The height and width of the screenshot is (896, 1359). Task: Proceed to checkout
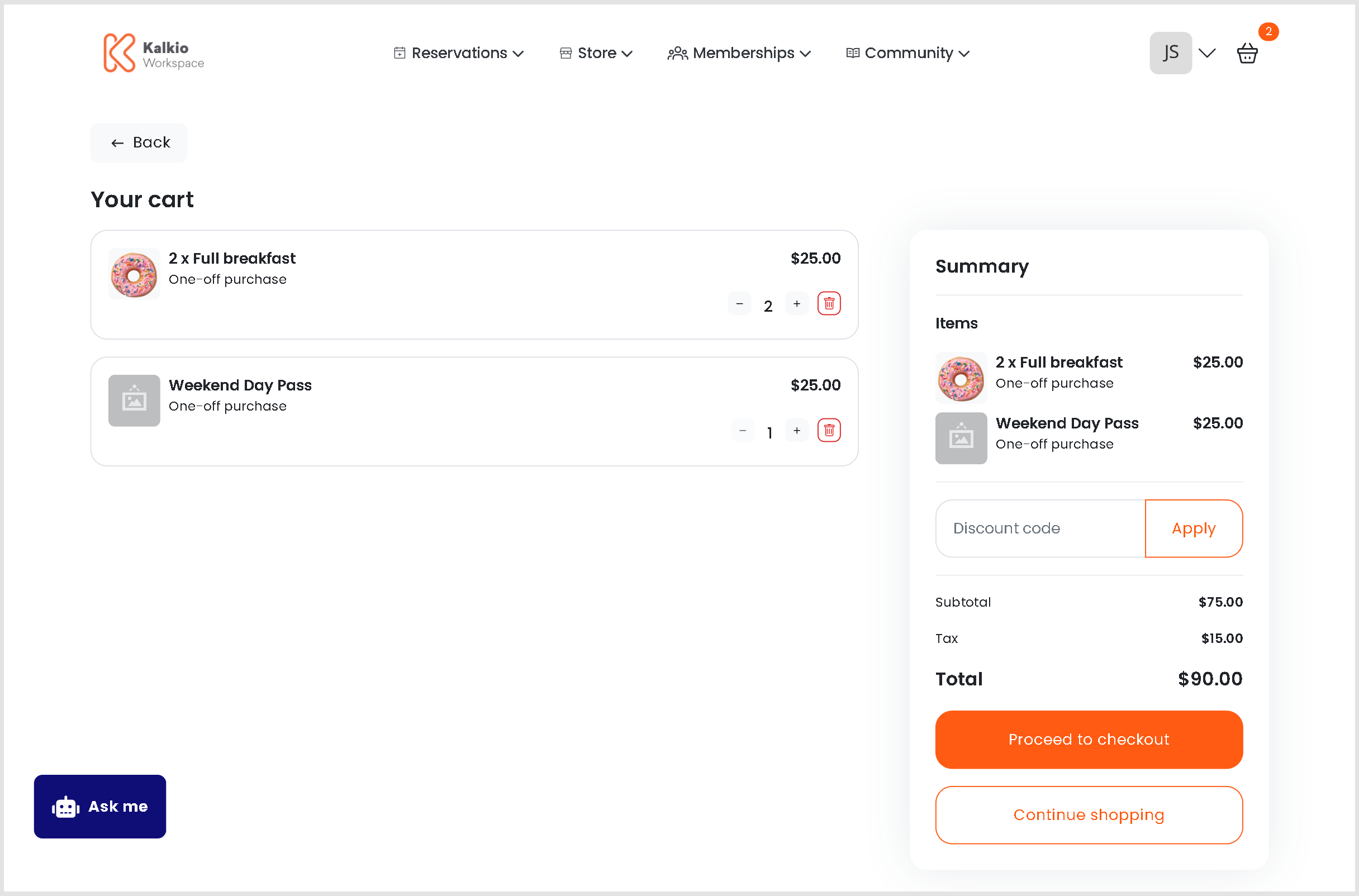[1089, 740]
